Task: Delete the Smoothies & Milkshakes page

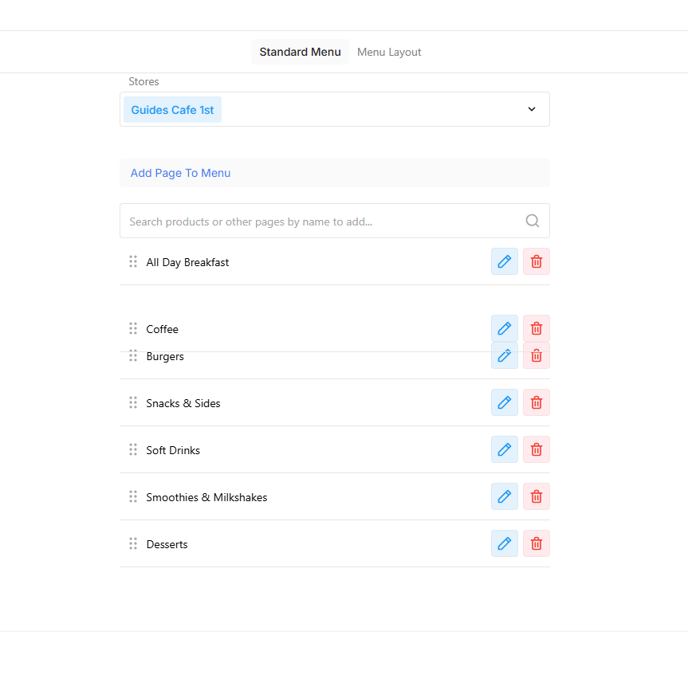Action: (x=536, y=497)
